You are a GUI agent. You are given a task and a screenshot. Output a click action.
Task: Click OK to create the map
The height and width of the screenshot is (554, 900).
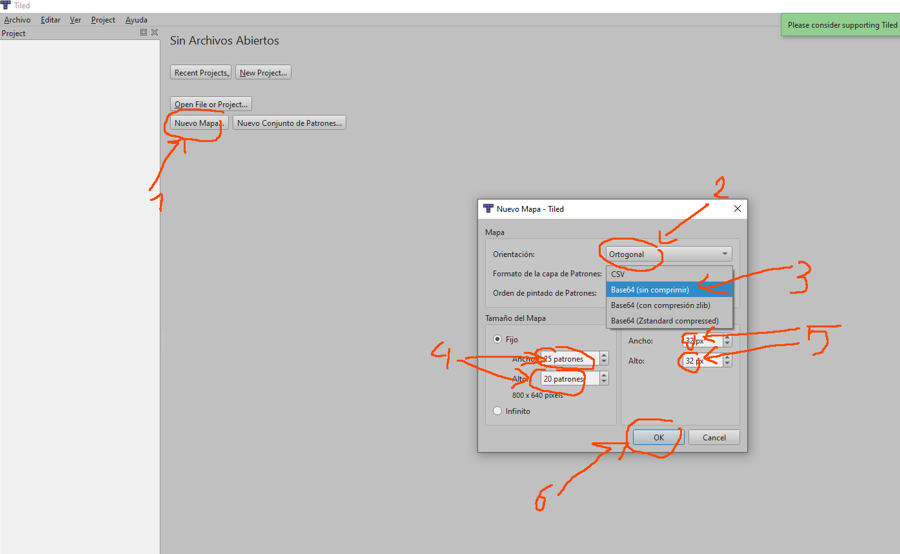click(x=658, y=437)
